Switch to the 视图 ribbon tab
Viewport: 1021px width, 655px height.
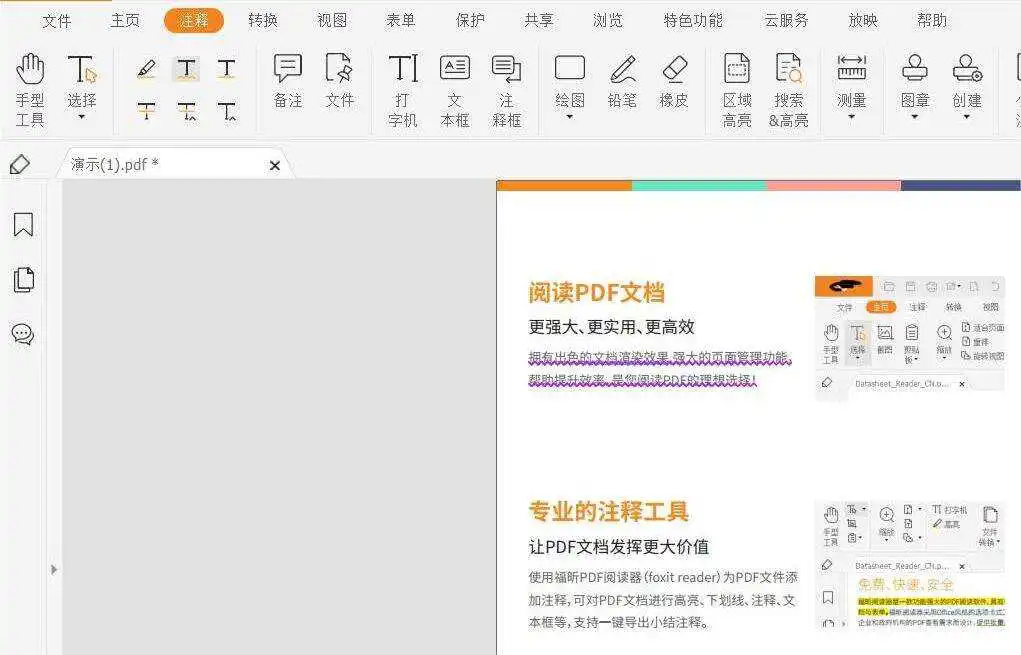(x=331, y=19)
